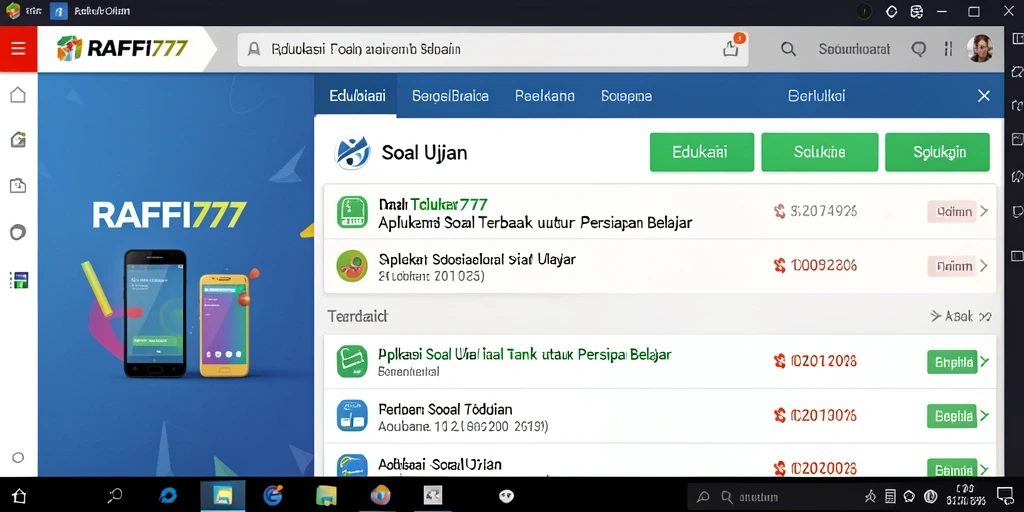Click green button on Persipa Belajar row
Image resolution: width=1024 pixels, height=512 pixels.
[x=952, y=362]
